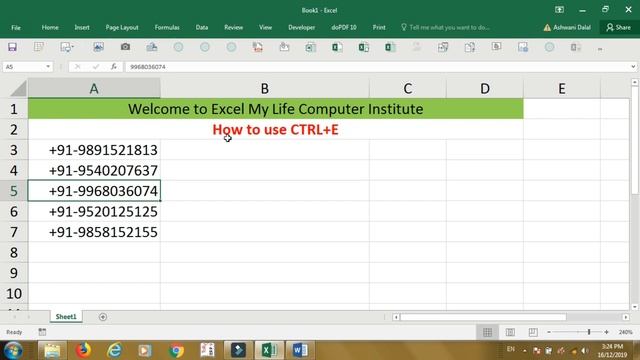
Task: Click the confirm checkmark in the formula bar
Action: pos(96,67)
